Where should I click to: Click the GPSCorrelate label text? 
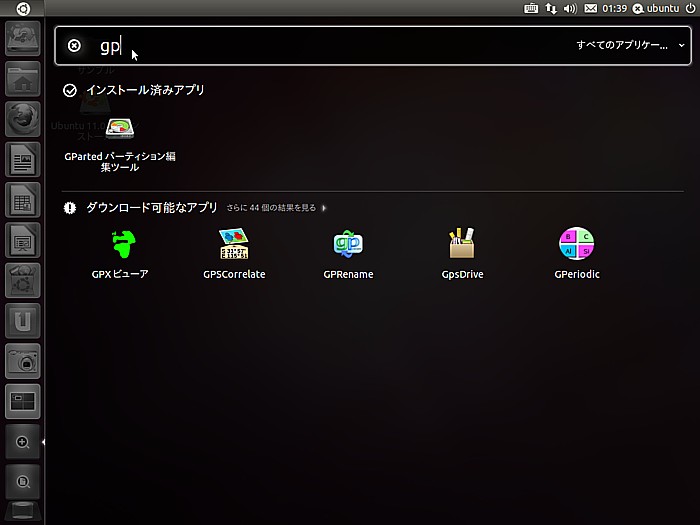coord(234,274)
